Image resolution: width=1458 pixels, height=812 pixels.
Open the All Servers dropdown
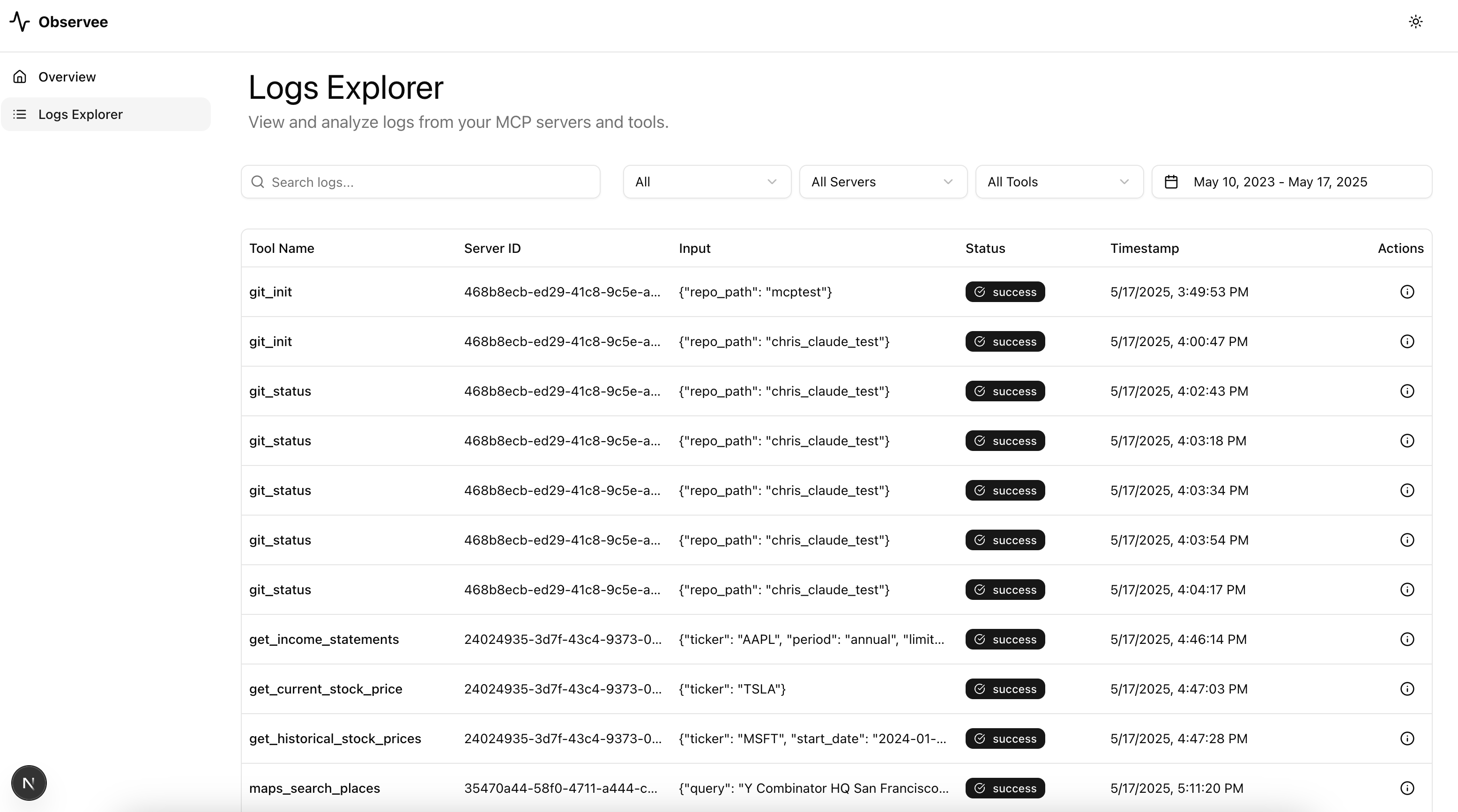[x=882, y=182]
